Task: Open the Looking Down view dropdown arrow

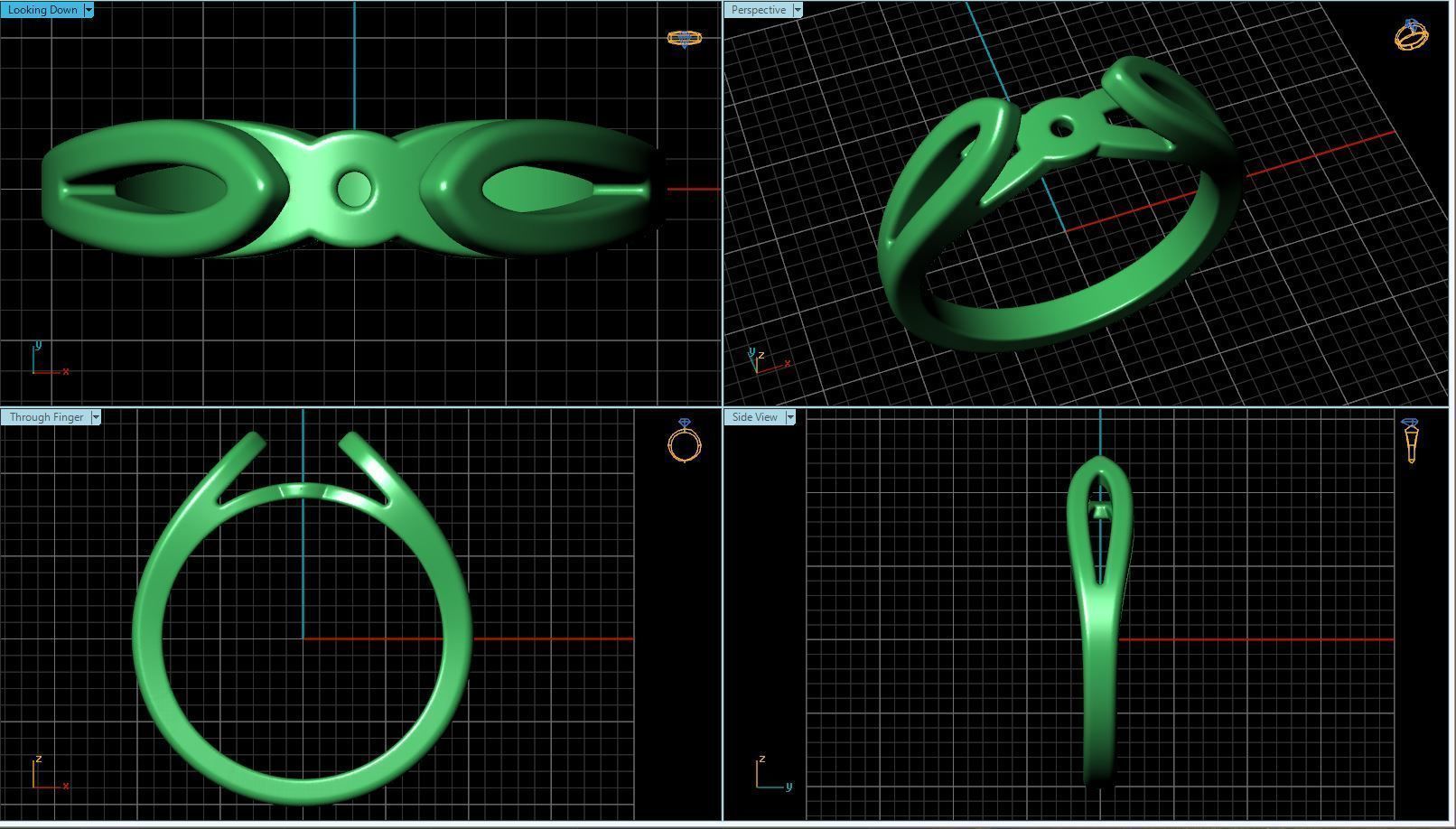Action: click(89, 10)
